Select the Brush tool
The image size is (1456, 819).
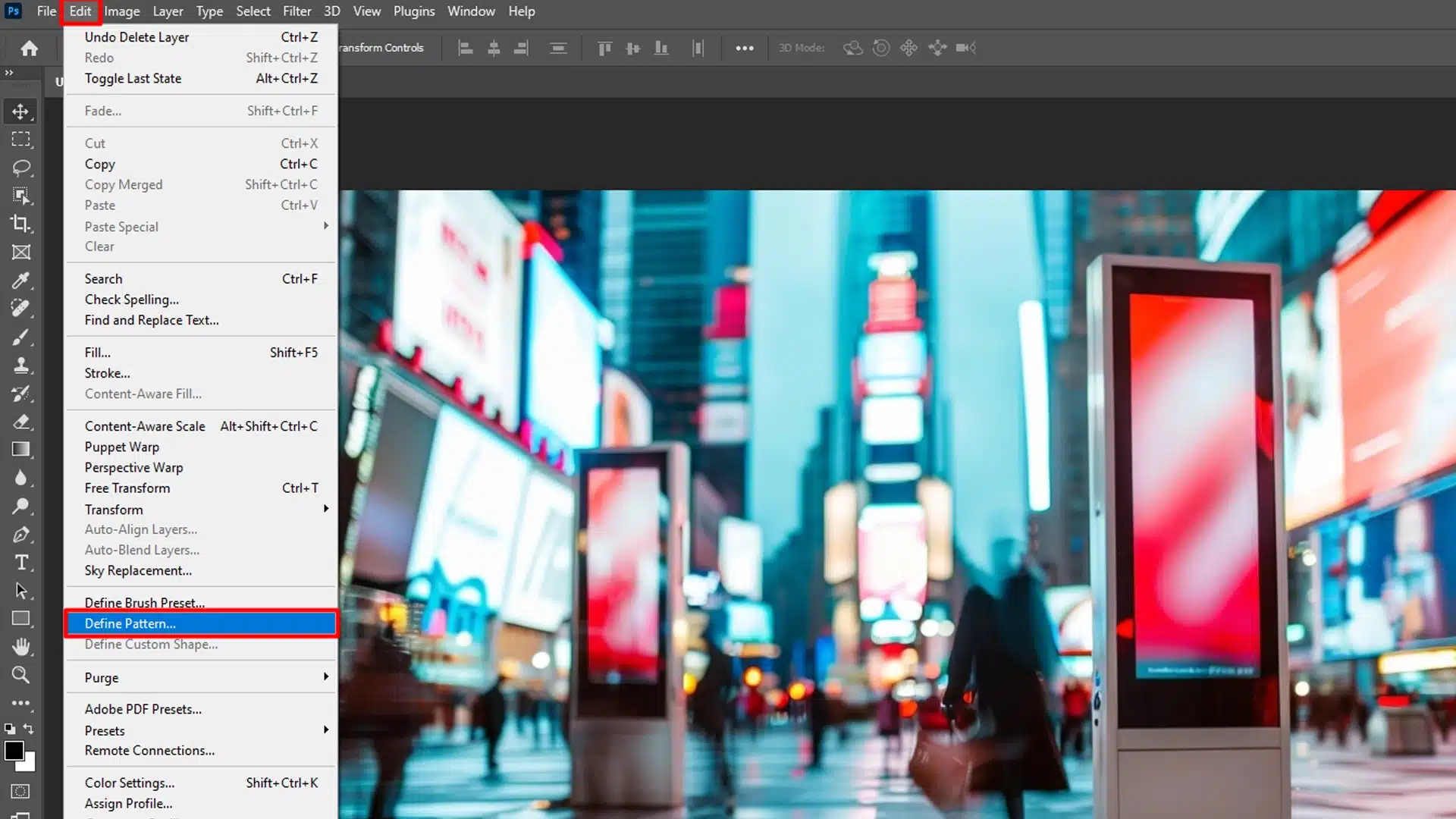pyautogui.click(x=20, y=337)
